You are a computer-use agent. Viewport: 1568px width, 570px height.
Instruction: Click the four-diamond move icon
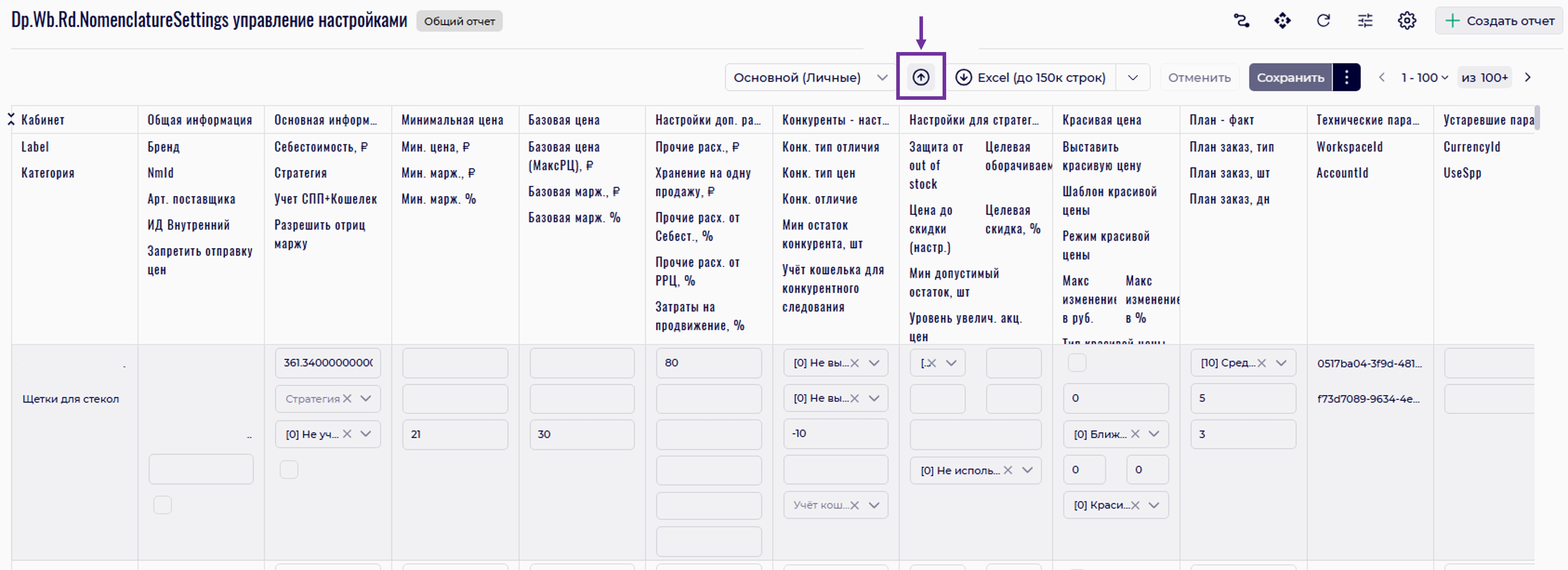[x=1282, y=21]
